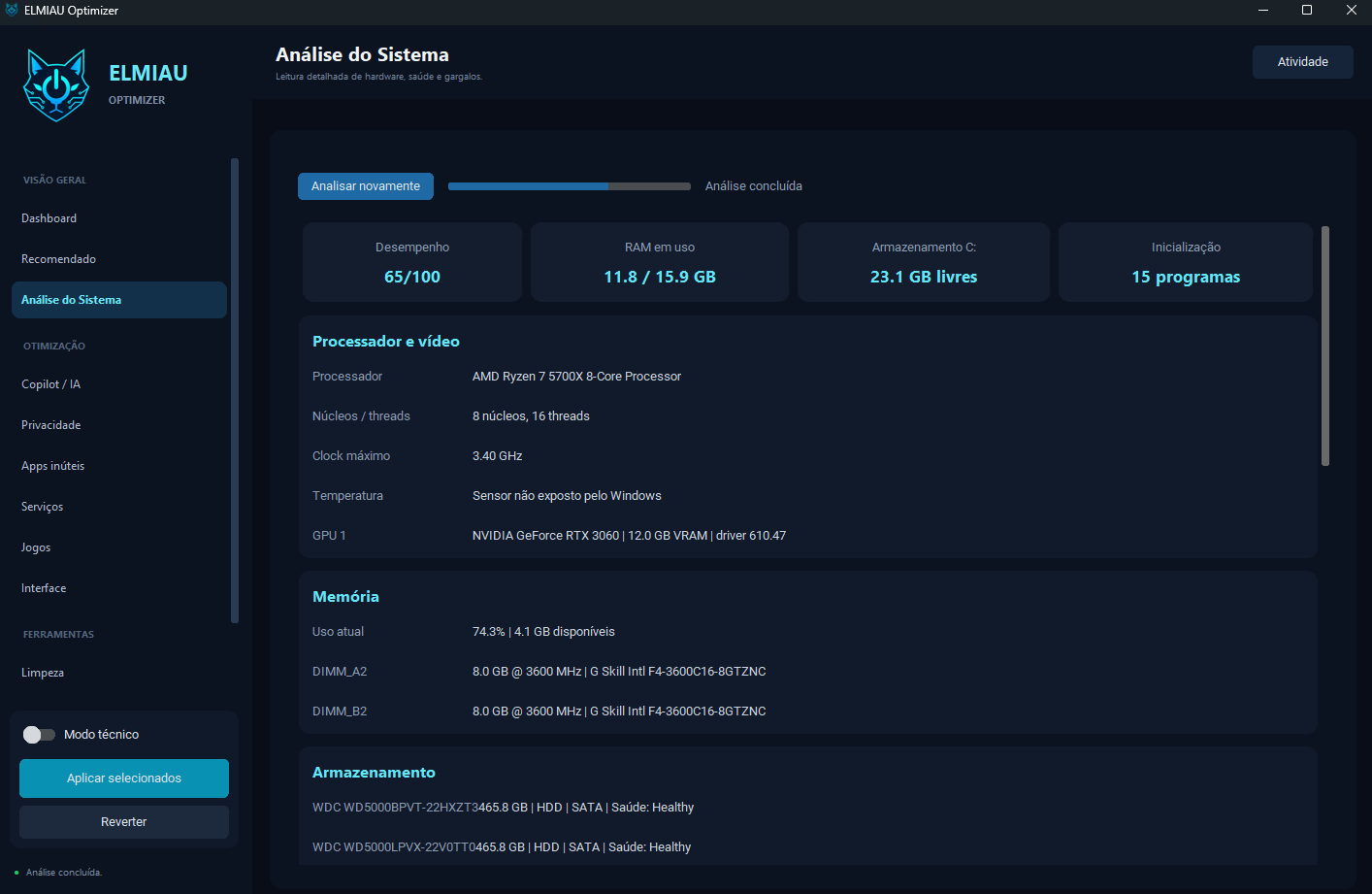
Task: Click the Clock máximo label
Action: tap(351, 456)
